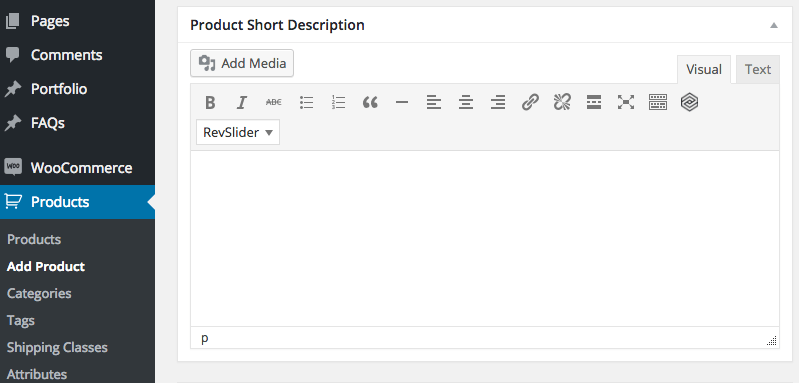Image resolution: width=799 pixels, height=383 pixels.
Task: Toggle bold formatting in editor toolbar
Action: [x=210, y=102]
